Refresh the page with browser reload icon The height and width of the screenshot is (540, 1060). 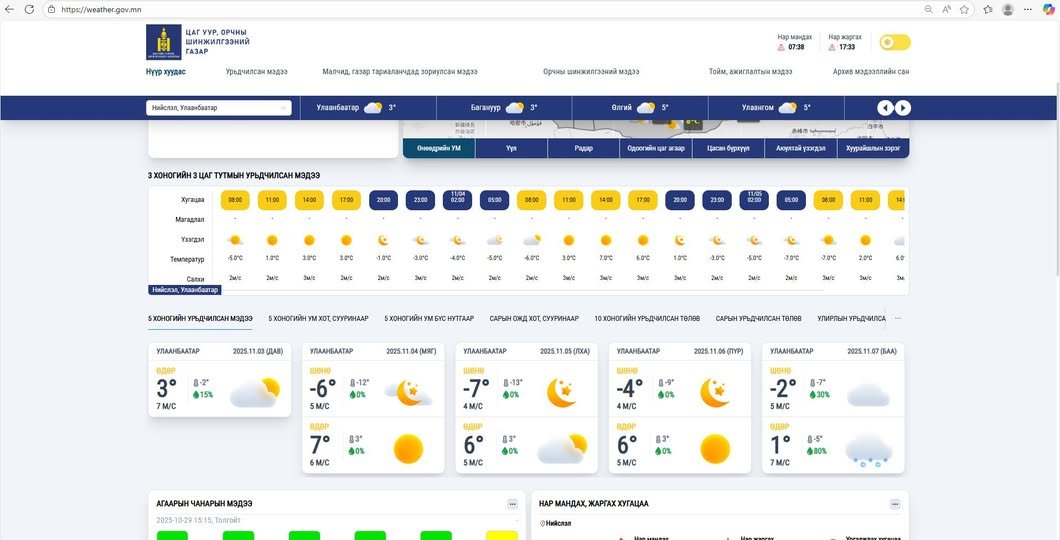coord(30,9)
